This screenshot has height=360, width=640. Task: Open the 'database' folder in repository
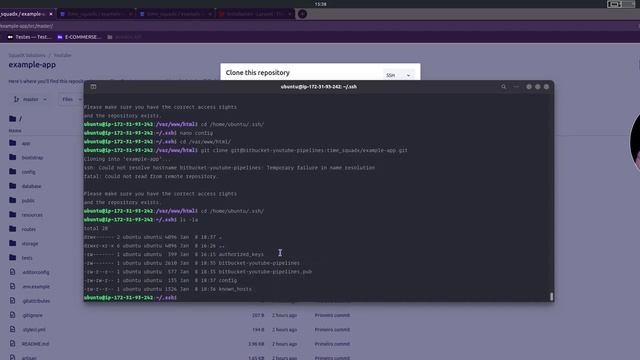31,186
